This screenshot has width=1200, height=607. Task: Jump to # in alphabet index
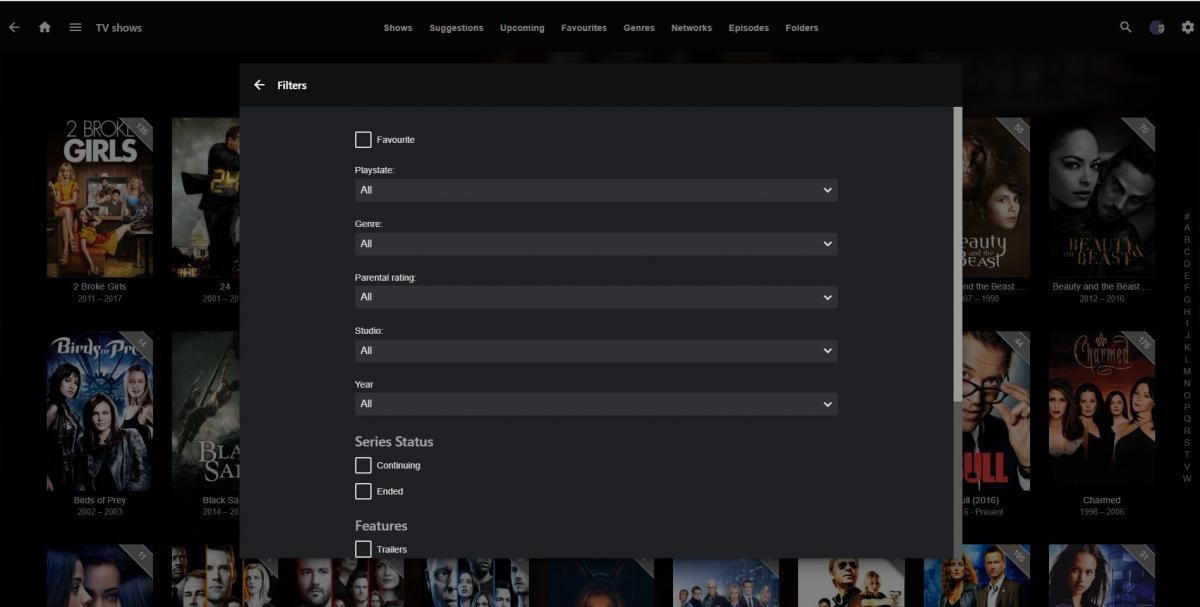click(x=1187, y=216)
